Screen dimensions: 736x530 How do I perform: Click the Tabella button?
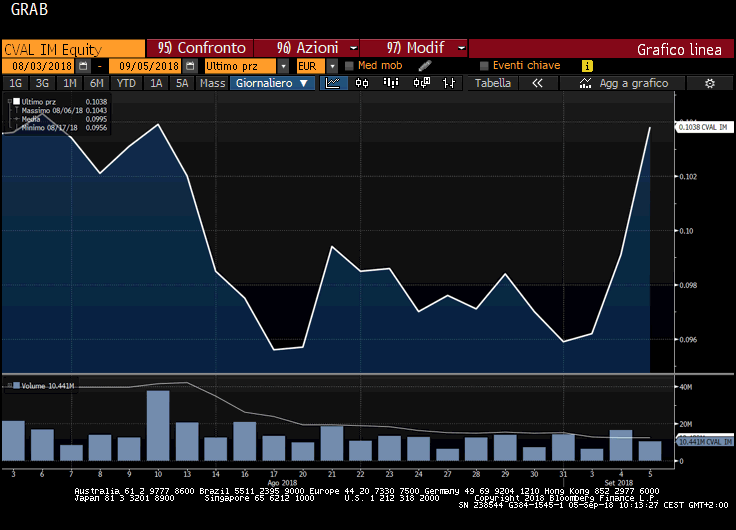[x=492, y=83]
